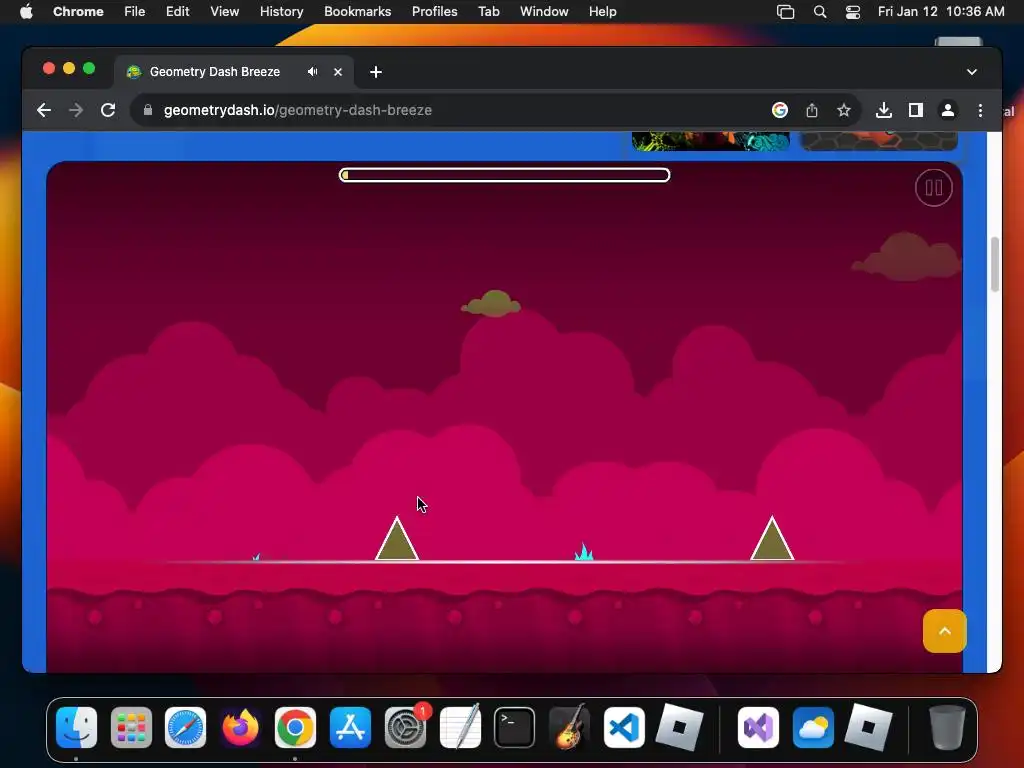Open Roblox icon next to Trash
The image size is (1024, 768).
[x=868, y=728]
